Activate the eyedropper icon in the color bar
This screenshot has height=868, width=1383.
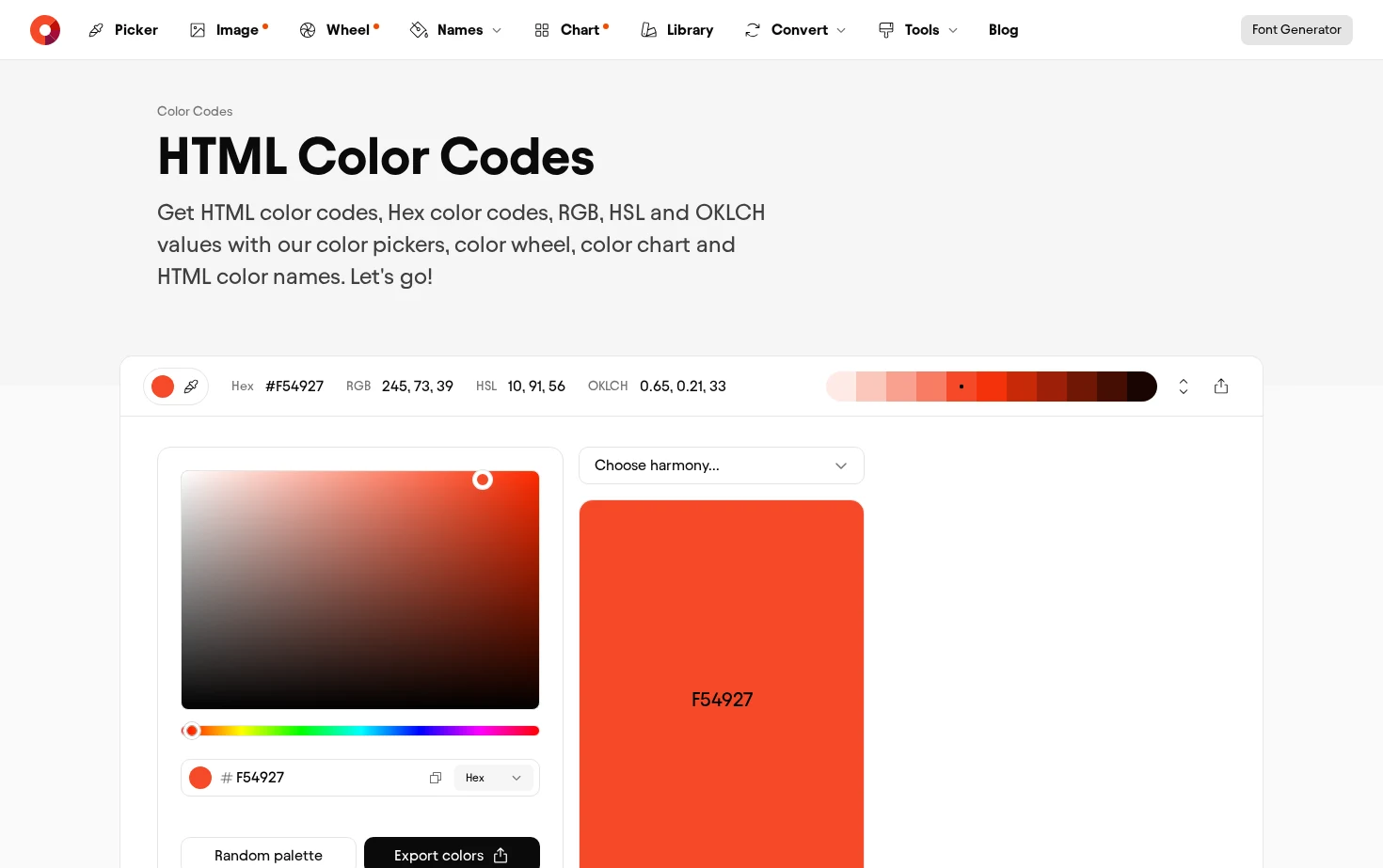click(x=191, y=387)
